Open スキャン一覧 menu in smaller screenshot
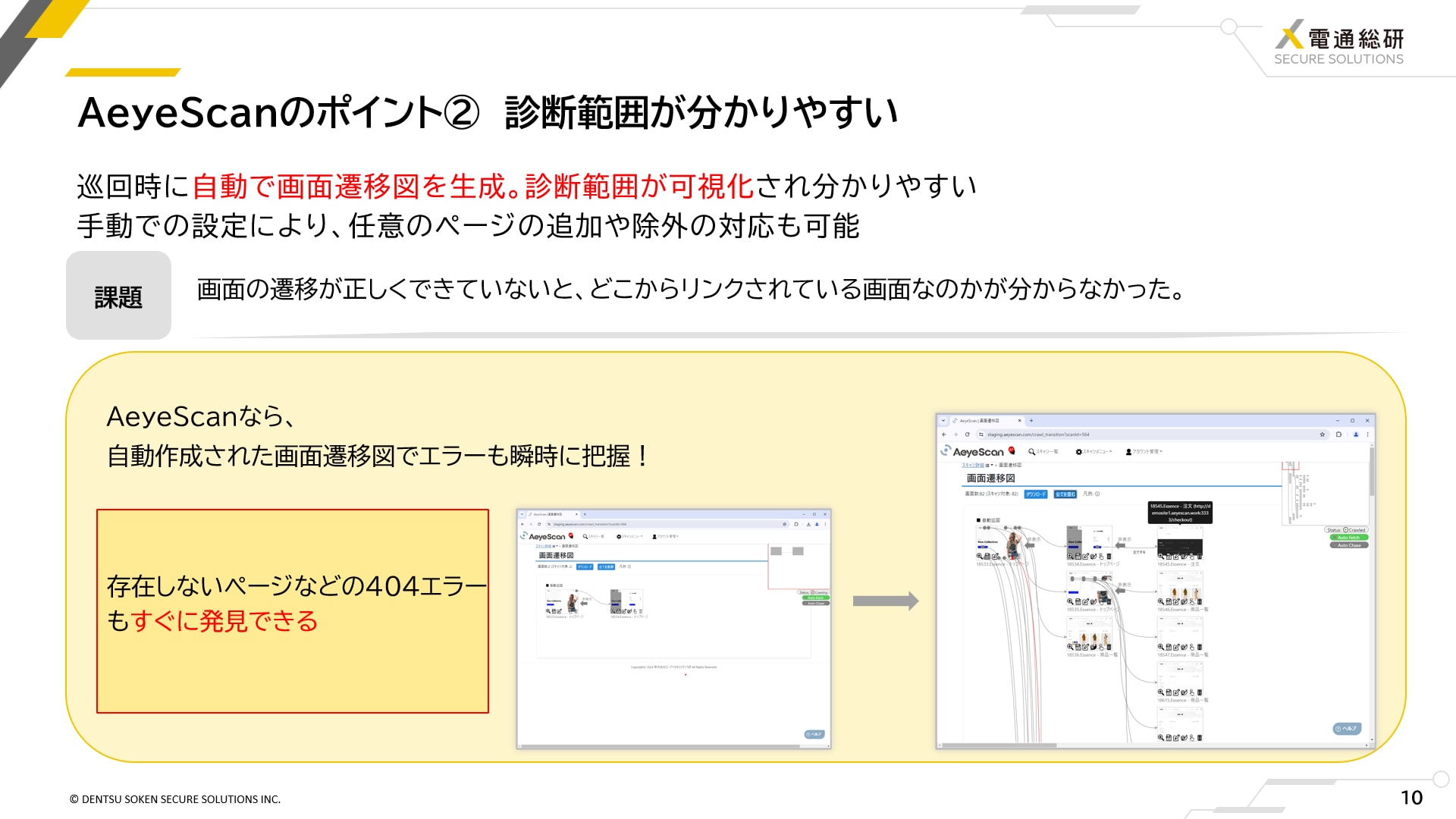Screen dimensions: 1456x819 click(x=593, y=536)
